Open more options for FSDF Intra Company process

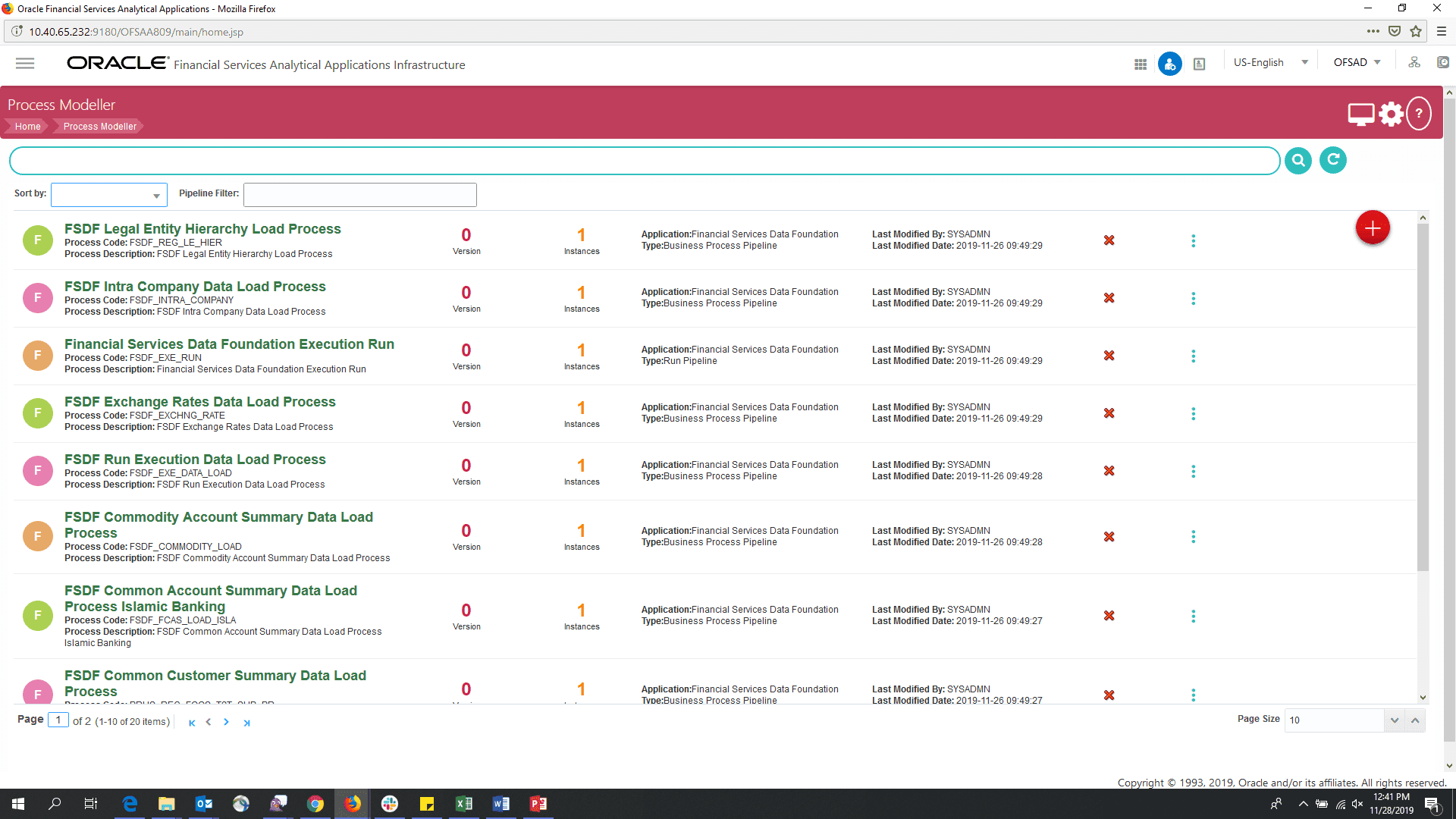(1193, 299)
